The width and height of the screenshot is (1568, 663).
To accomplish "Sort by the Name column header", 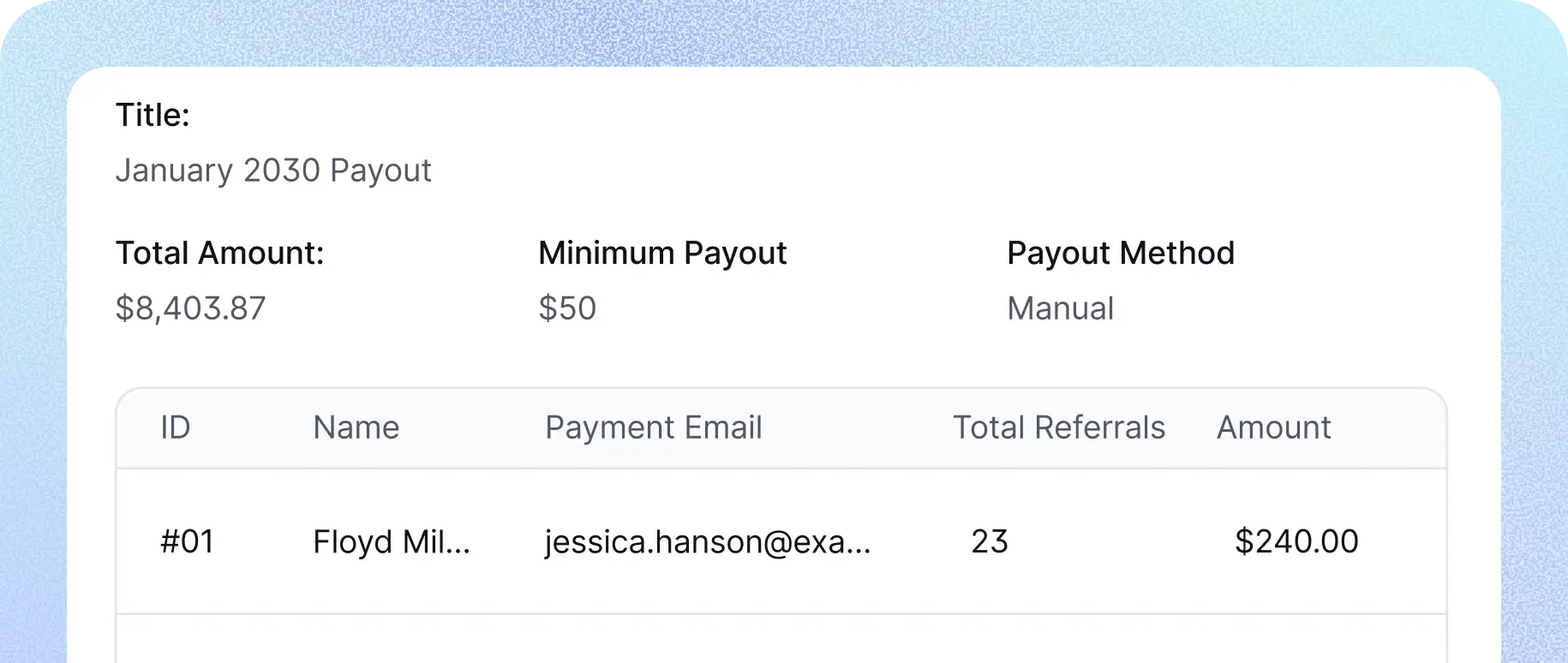I will (356, 427).
